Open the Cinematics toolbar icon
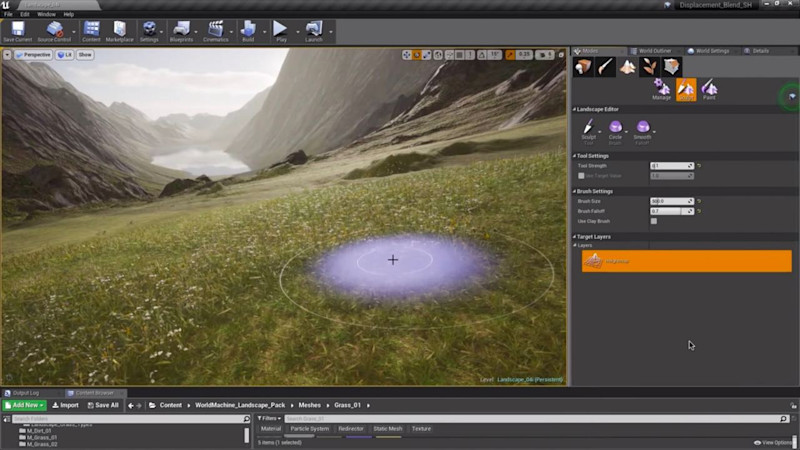This screenshot has height=450, width=800. tap(216, 32)
